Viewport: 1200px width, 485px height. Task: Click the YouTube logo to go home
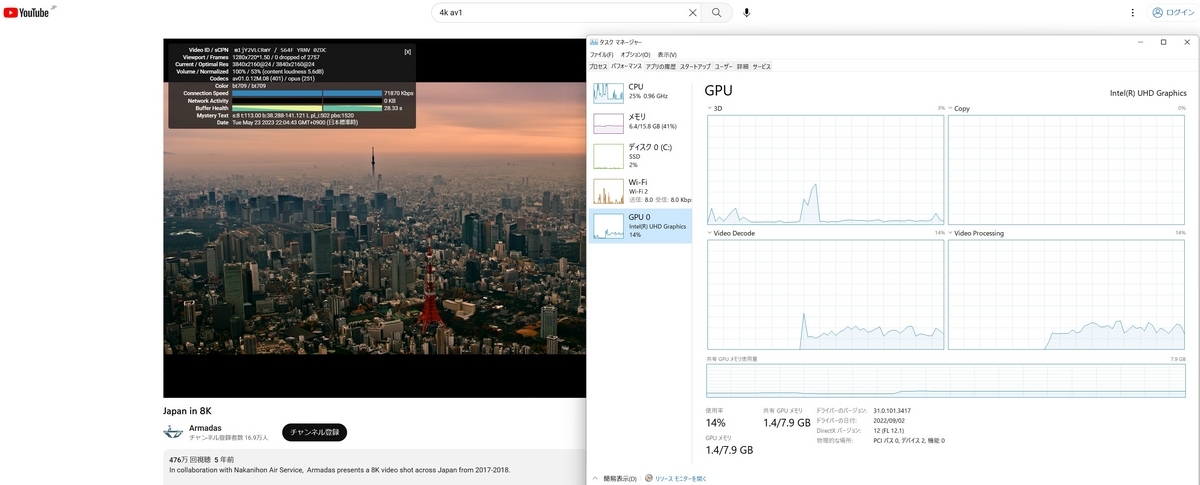[26, 13]
